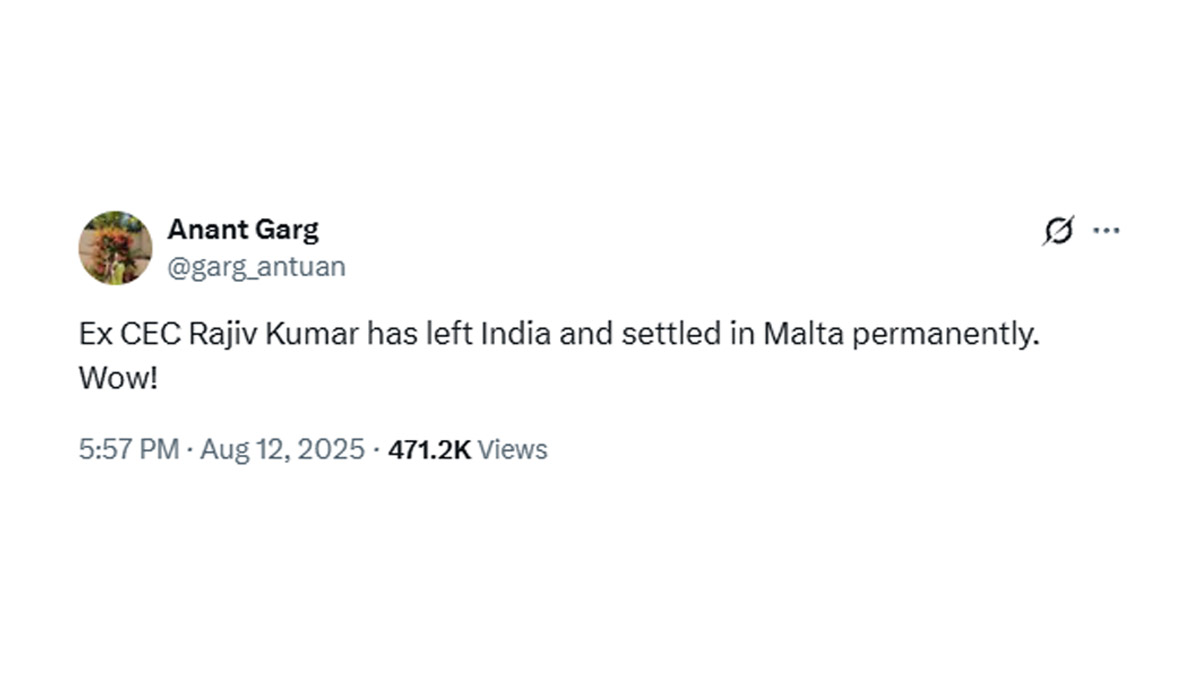Click the words Ex CEC in the tweet

[x=128, y=334]
